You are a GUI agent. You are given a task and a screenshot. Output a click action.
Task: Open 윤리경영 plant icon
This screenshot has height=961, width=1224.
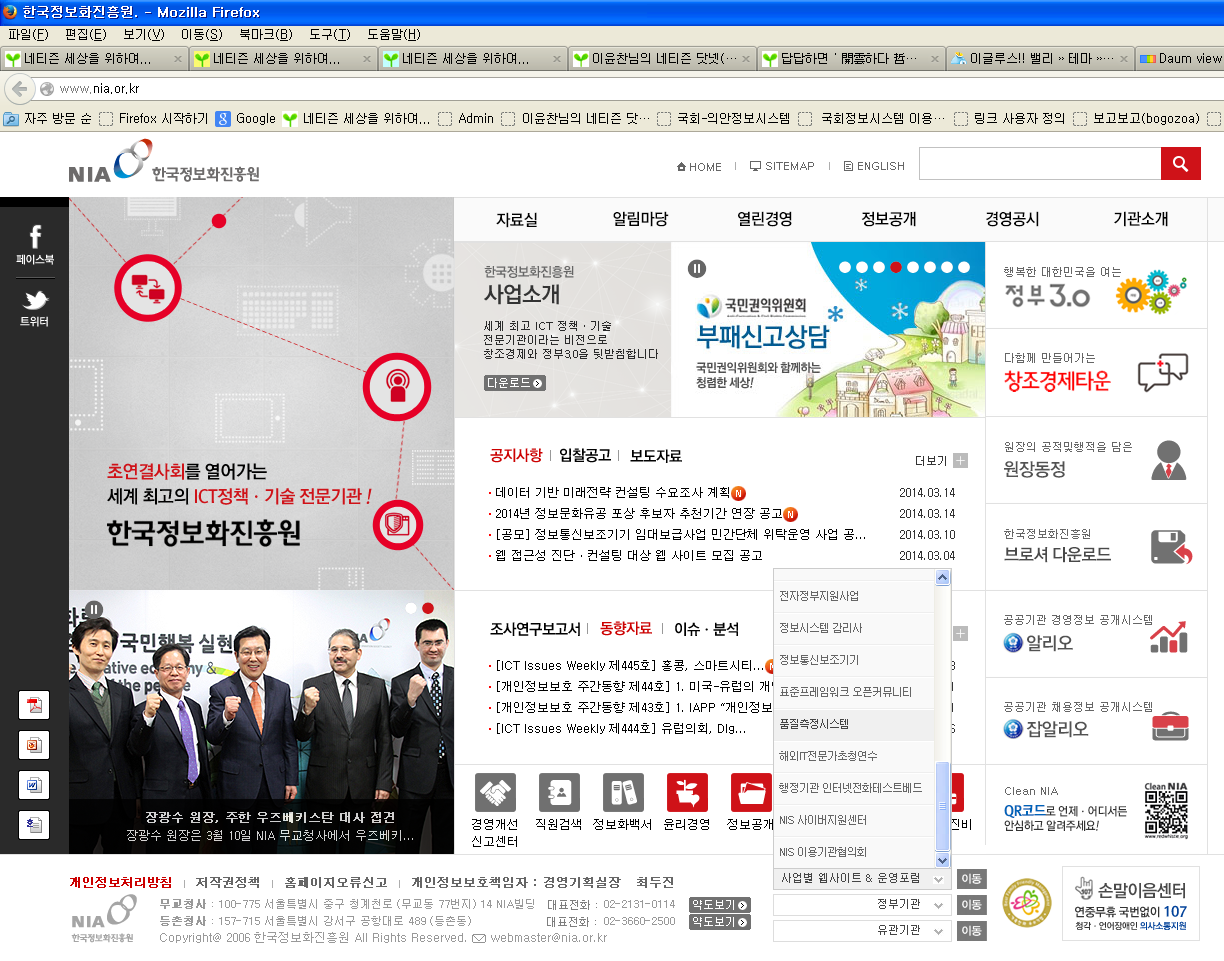point(687,792)
